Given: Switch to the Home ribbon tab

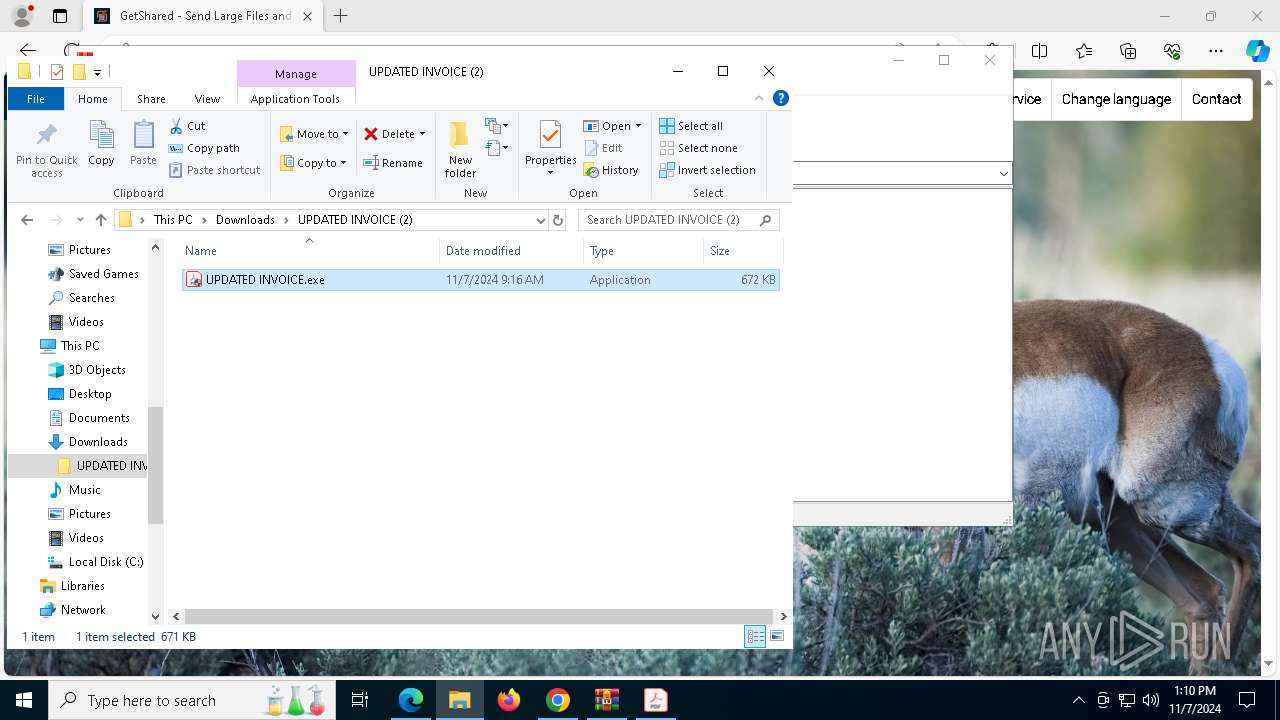Looking at the screenshot, I should pyautogui.click(x=93, y=99).
